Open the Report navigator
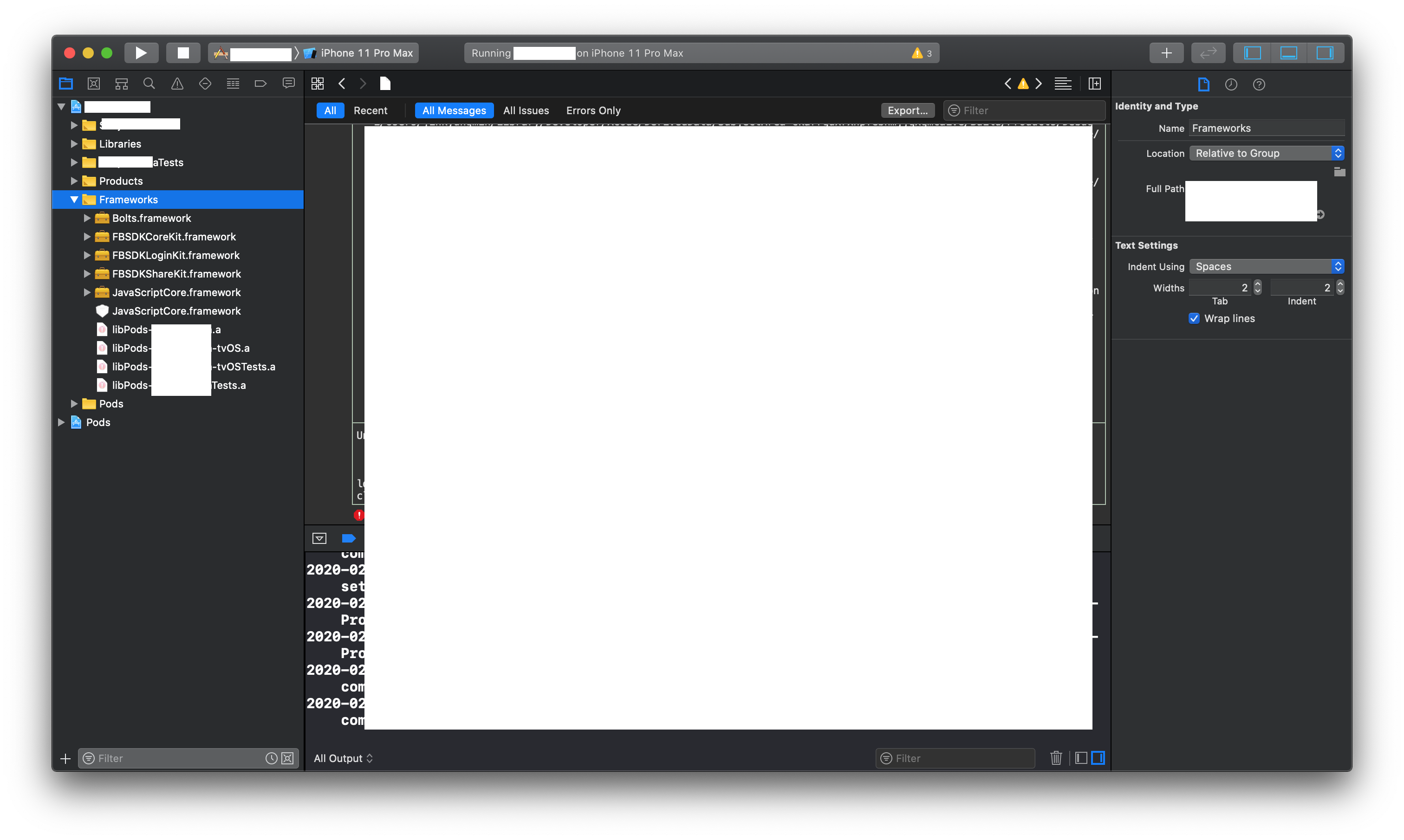The image size is (1404, 840). coord(289,84)
